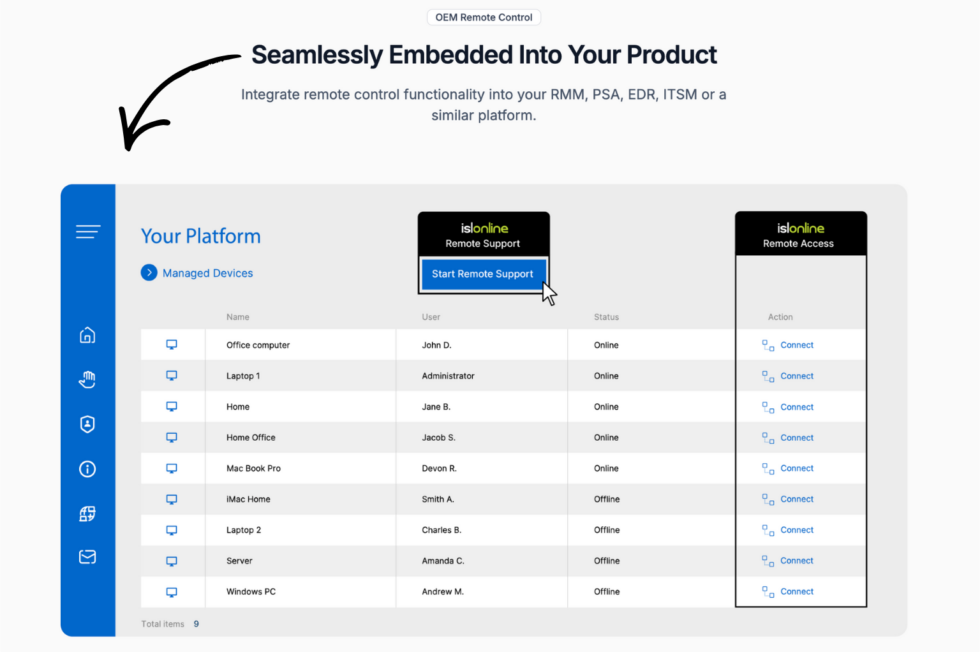Click the info circle icon in the sidebar
The height and width of the screenshot is (652, 980).
[87, 469]
